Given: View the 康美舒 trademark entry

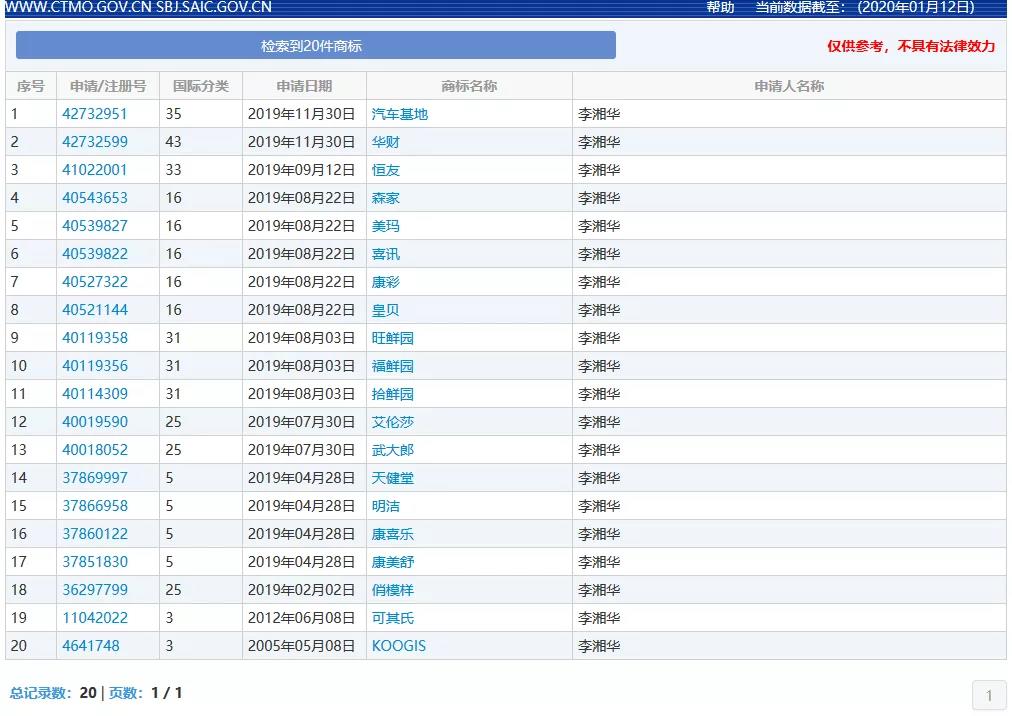Looking at the screenshot, I should tap(394, 561).
